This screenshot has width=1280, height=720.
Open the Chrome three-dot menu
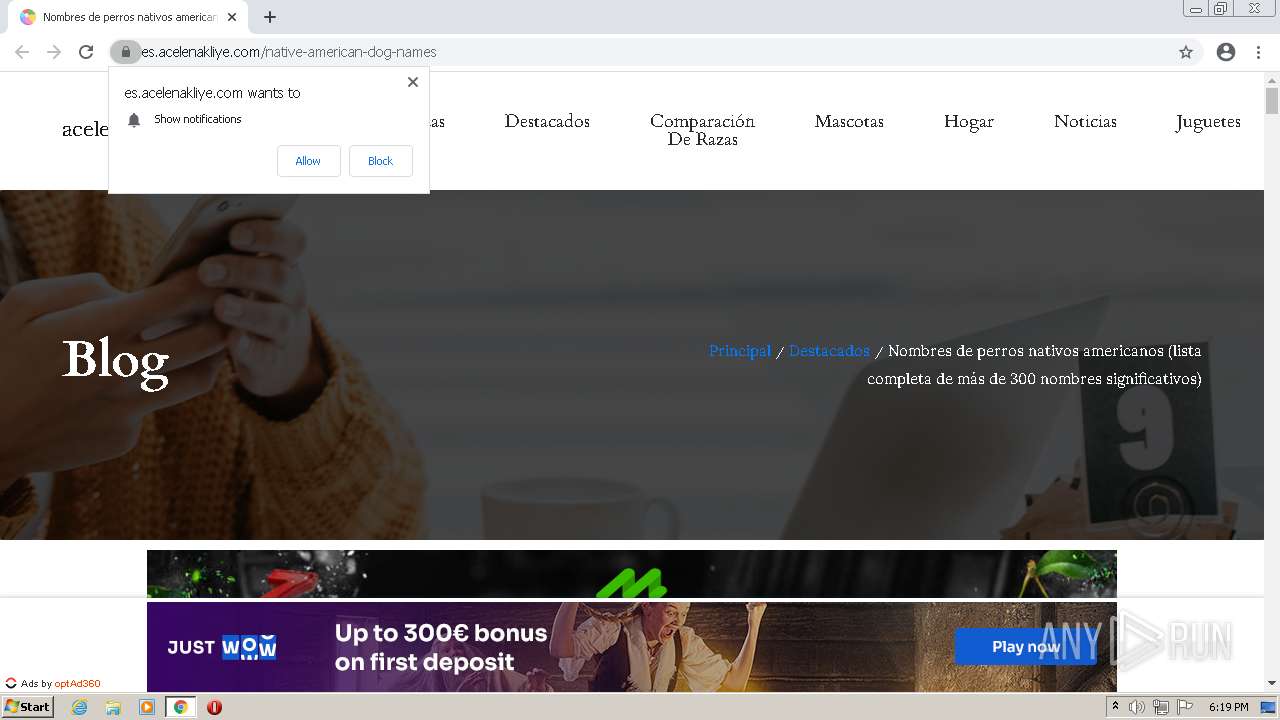tap(1258, 52)
